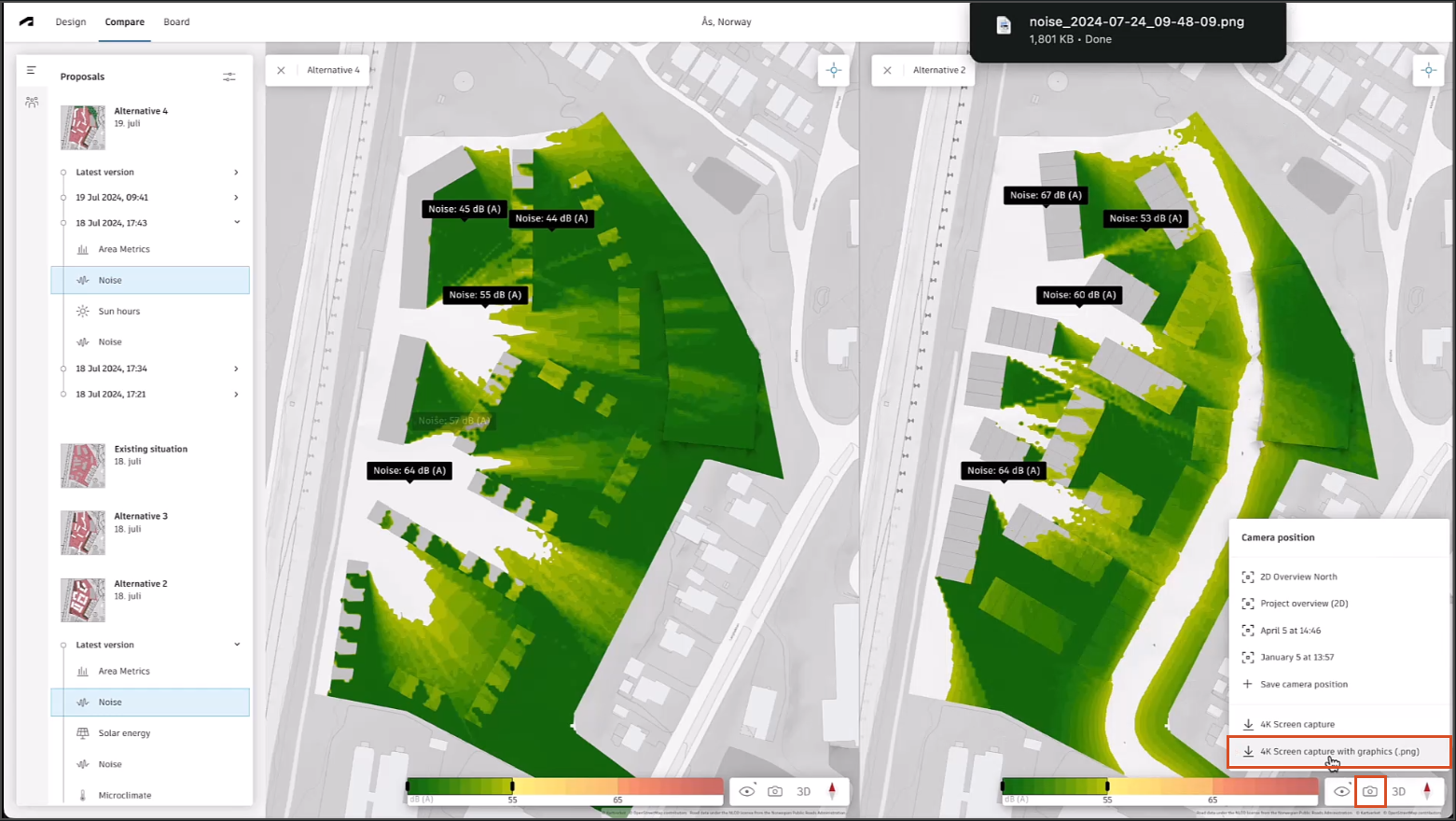Open the team members sidebar icon
This screenshot has width=1456, height=821.
click(32, 103)
